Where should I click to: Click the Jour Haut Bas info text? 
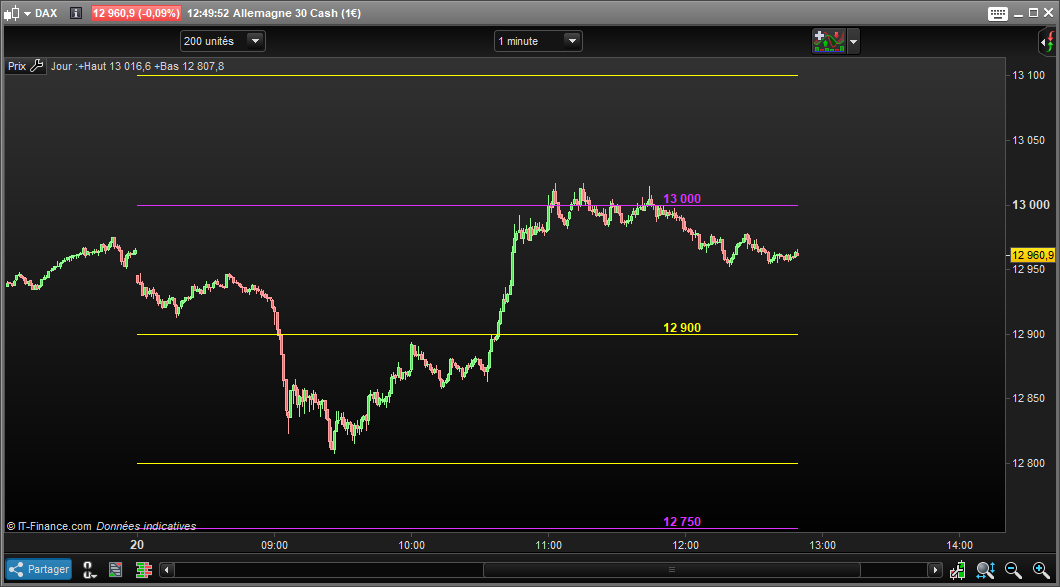tap(137, 66)
